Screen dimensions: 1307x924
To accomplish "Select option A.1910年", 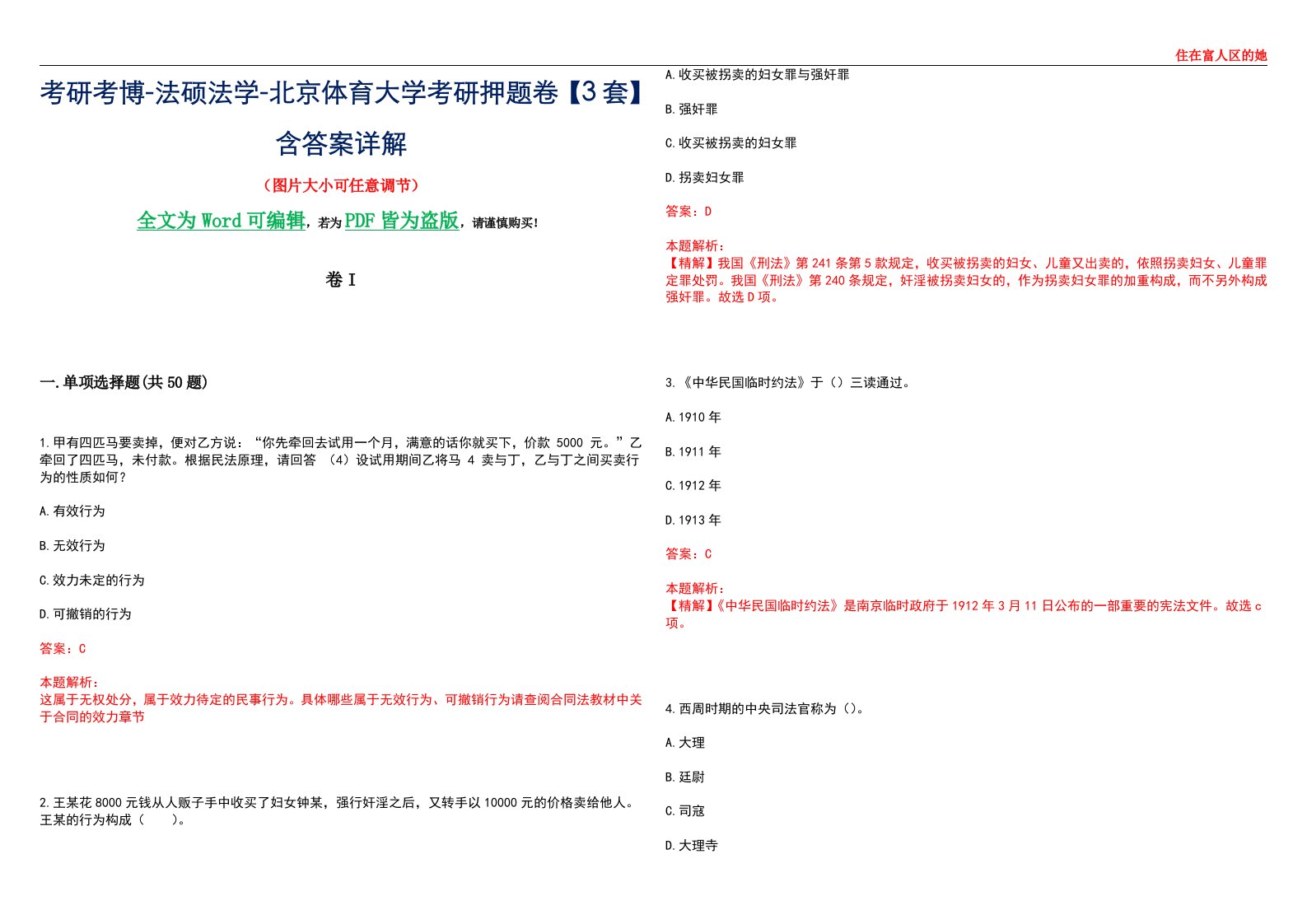I will [693, 418].
